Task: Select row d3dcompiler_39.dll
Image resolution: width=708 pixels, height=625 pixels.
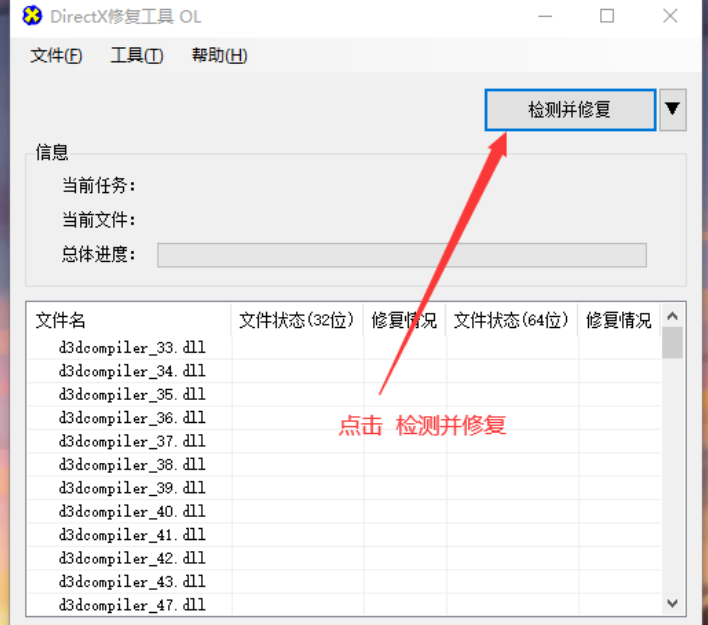Action: tap(344, 488)
